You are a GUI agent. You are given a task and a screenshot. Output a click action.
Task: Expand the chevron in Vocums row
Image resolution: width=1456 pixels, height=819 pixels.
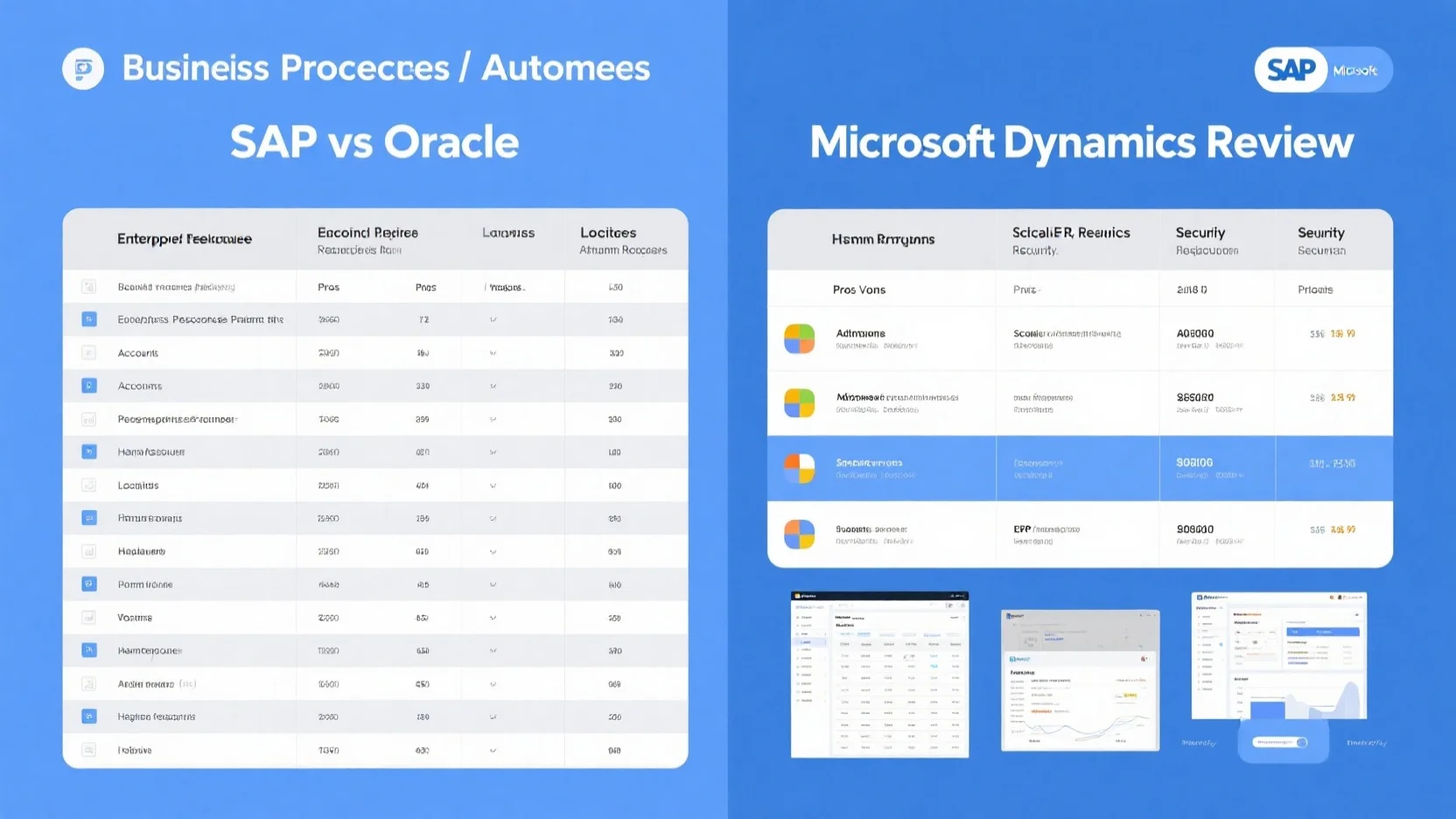pyautogui.click(x=493, y=618)
